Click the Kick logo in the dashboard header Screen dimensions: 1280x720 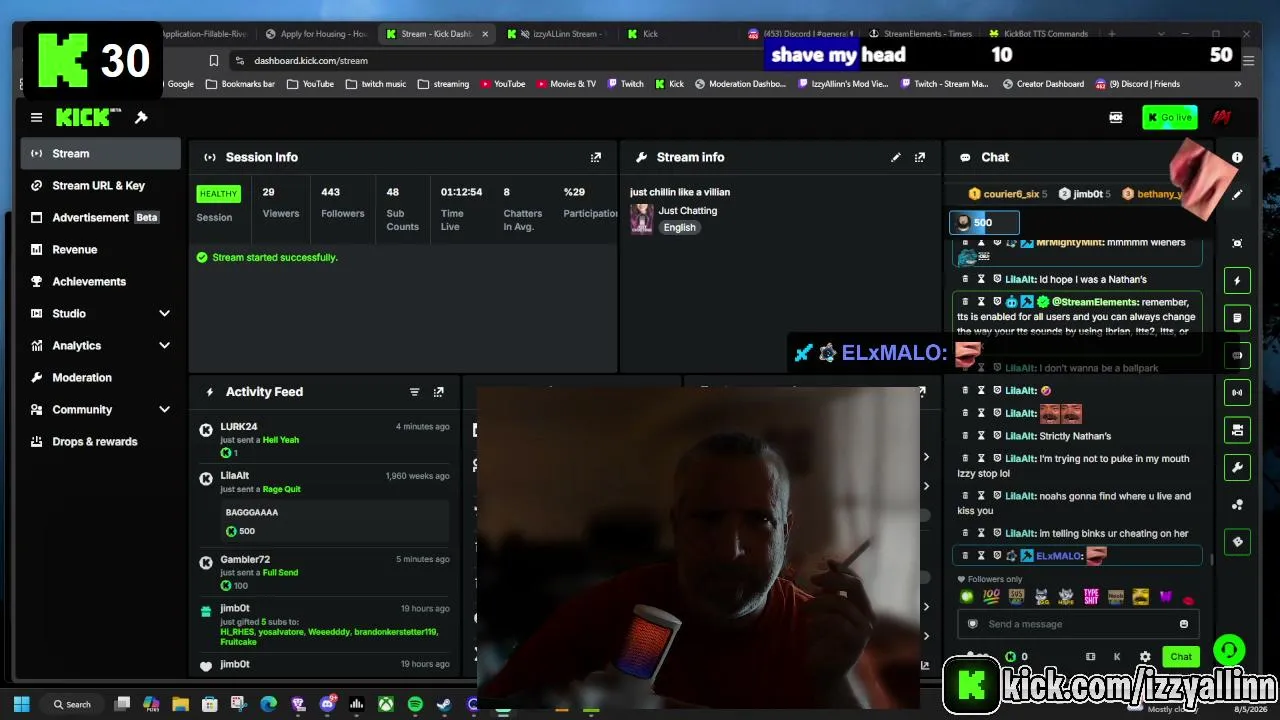pyautogui.click(x=88, y=118)
